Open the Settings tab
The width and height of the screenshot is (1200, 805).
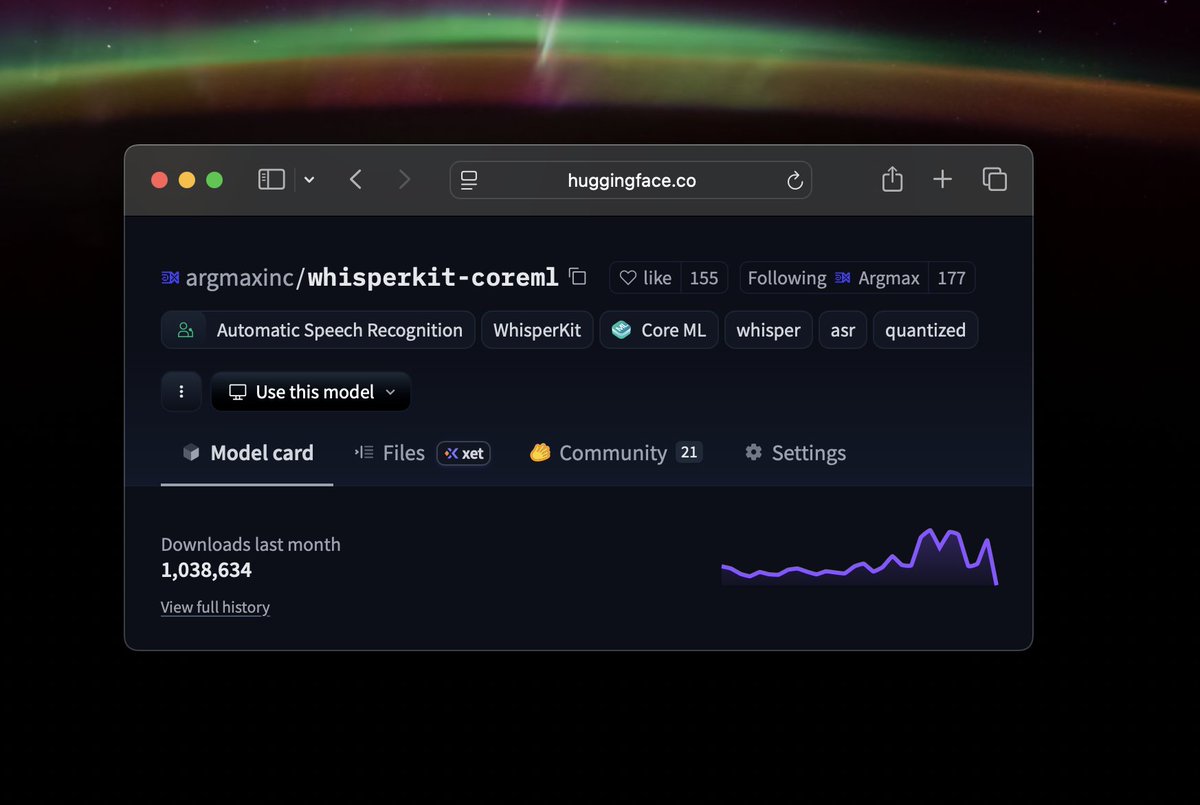(795, 453)
